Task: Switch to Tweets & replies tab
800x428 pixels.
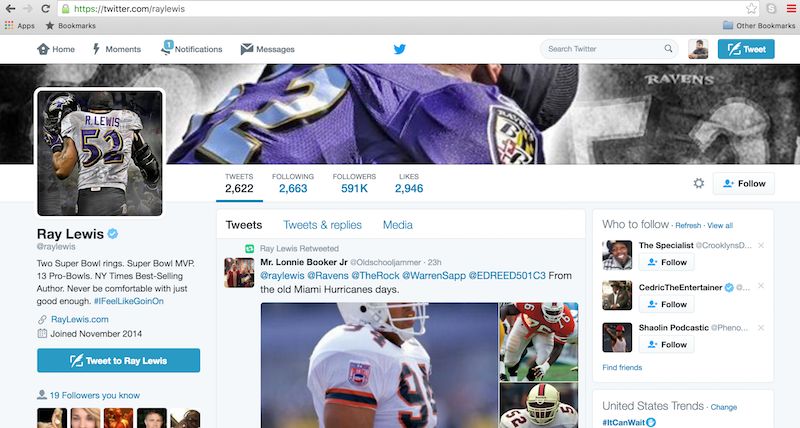Action: point(322,225)
